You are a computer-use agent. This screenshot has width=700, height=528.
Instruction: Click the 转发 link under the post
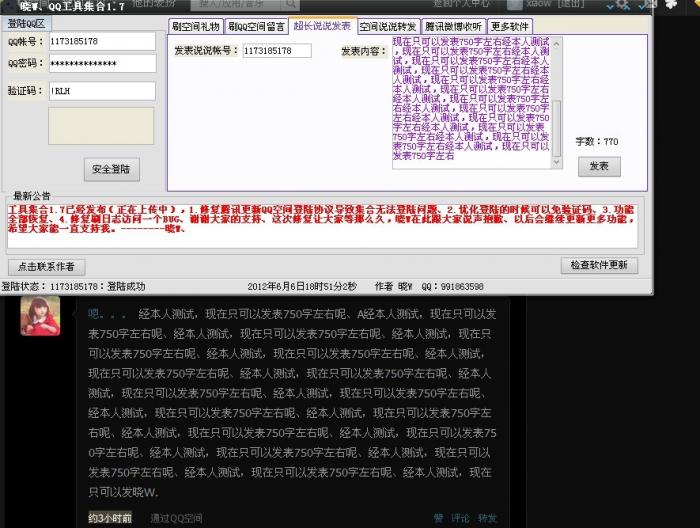487,518
